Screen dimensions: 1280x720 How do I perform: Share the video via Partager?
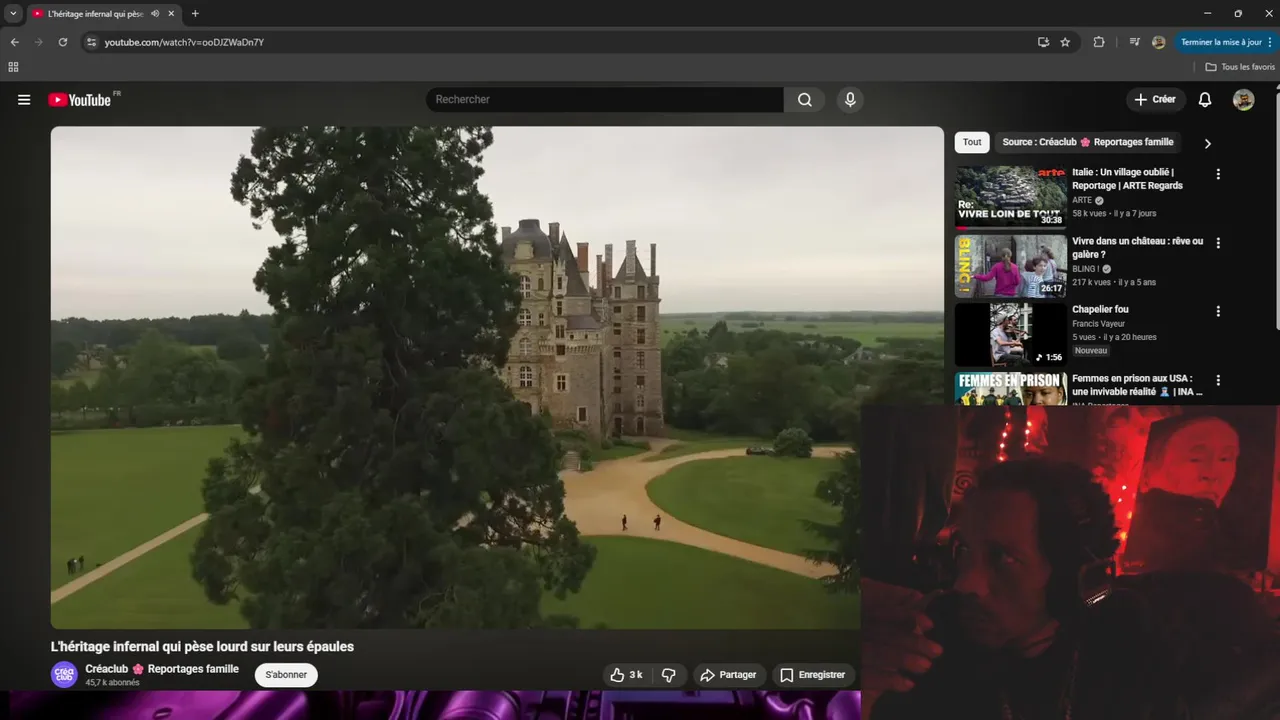(728, 675)
